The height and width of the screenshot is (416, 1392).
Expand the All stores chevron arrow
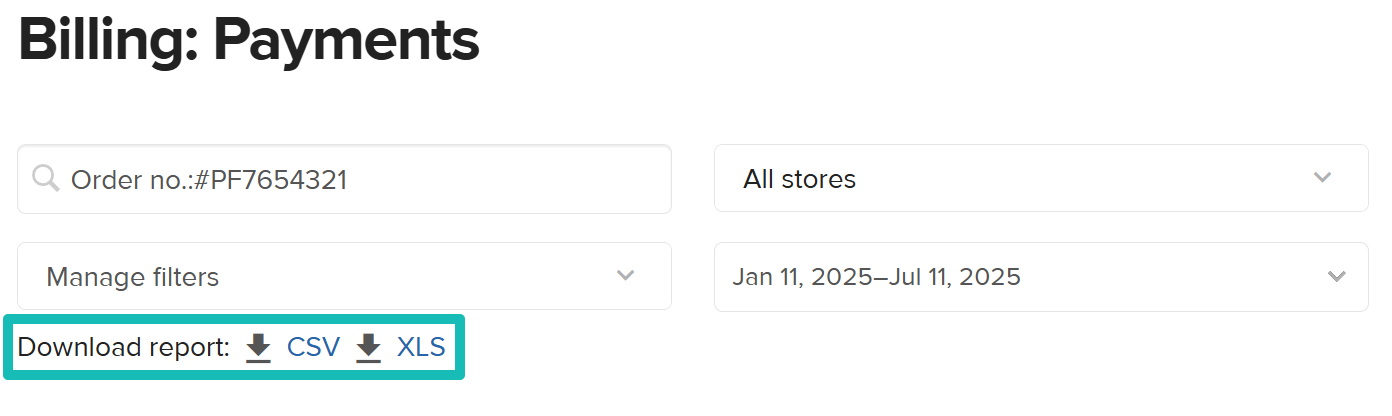coord(1323,178)
